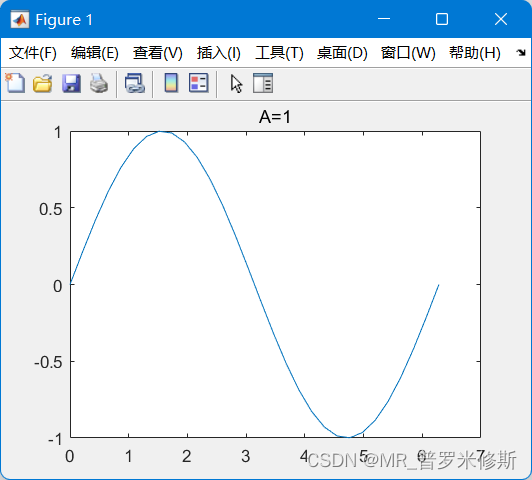Click the y-axis label 0.5
Viewport: 532px width, 480px height.
[51, 209]
